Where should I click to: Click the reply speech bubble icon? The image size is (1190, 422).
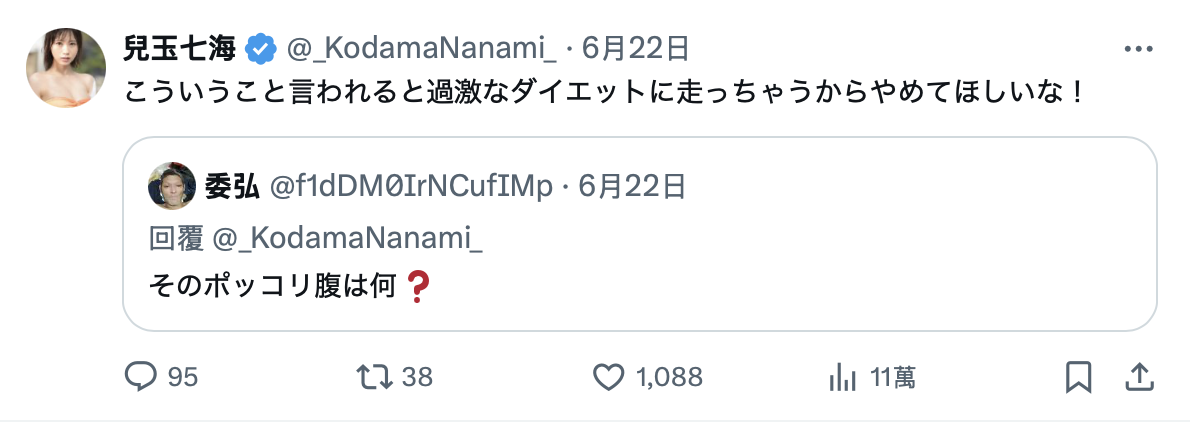[x=138, y=376]
